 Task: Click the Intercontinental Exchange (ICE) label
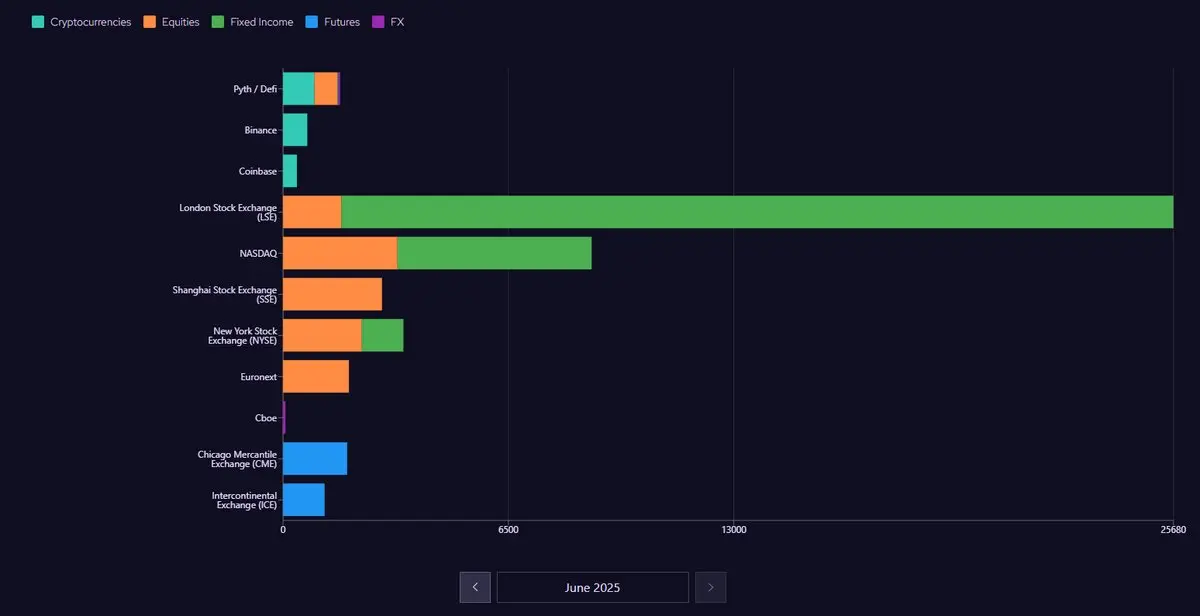pyautogui.click(x=244, y=499)
